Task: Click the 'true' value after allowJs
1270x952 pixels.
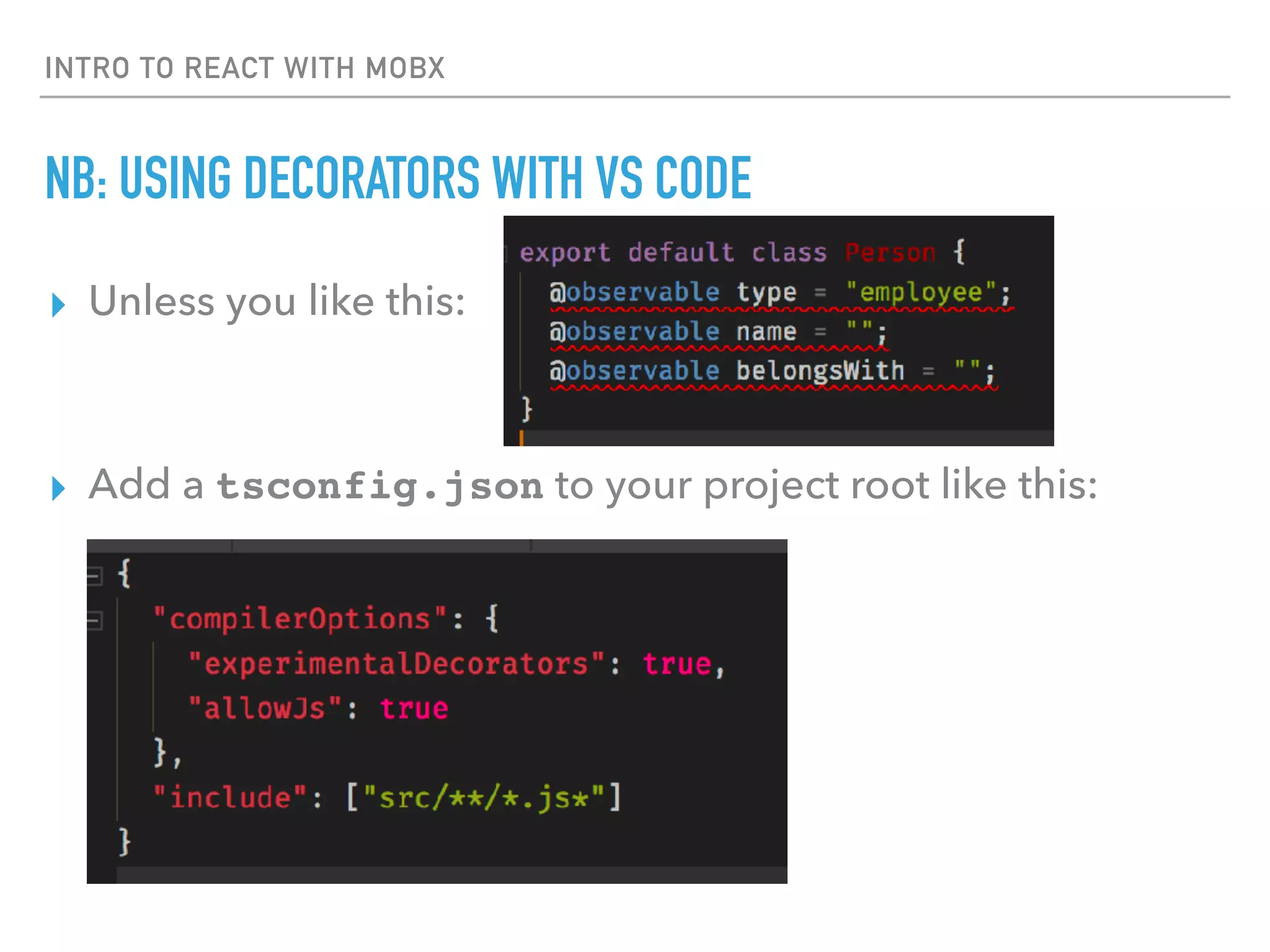Action: pyautogui.click(x=414, y=709)
